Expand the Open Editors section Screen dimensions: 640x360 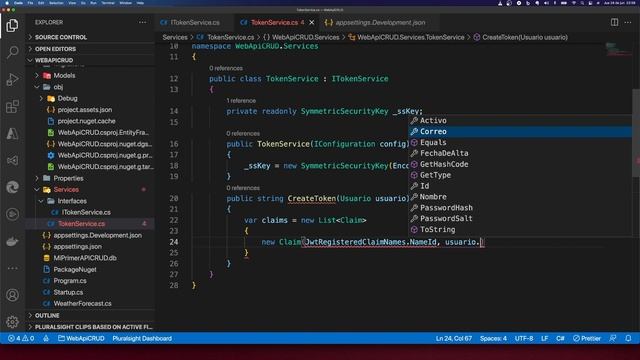tap(90, 49)
